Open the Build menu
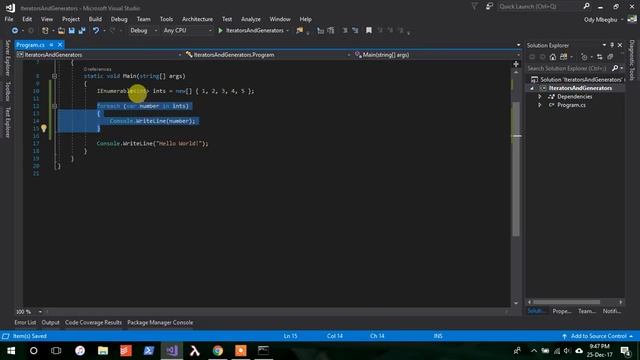This screenshot has width=640, height=360. tap(95, 19)
